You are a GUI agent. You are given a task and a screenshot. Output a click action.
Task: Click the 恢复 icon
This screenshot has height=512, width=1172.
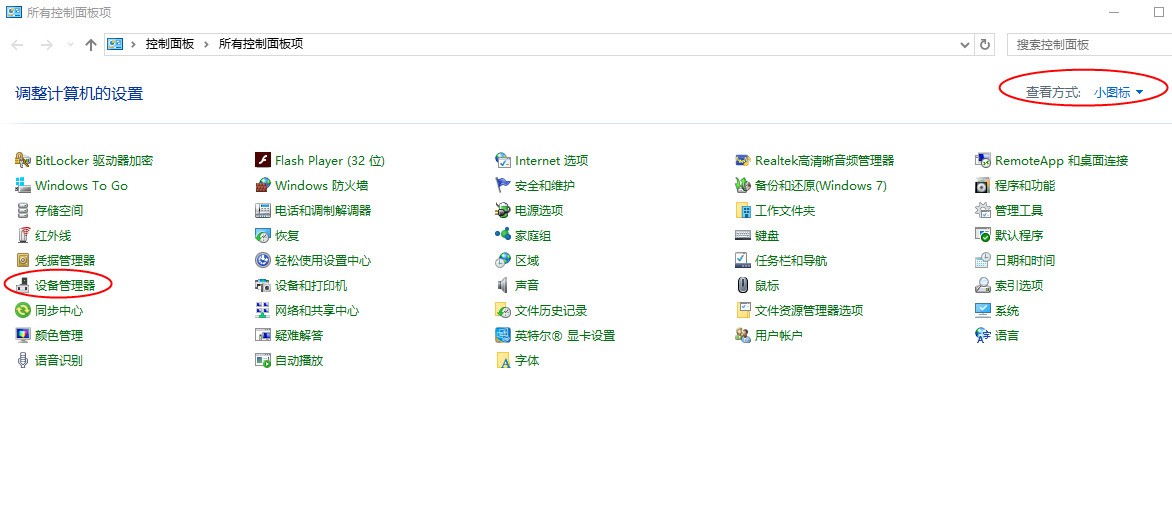pyautogui.click(x=262, y=235)
